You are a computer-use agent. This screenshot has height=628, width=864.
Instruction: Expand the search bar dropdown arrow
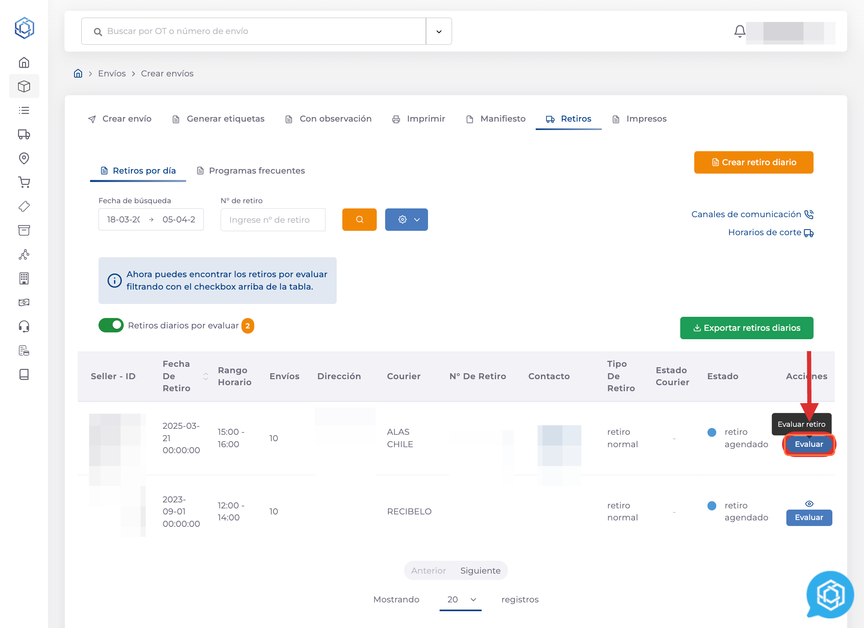pyautogui.click(x=439, y=31)
